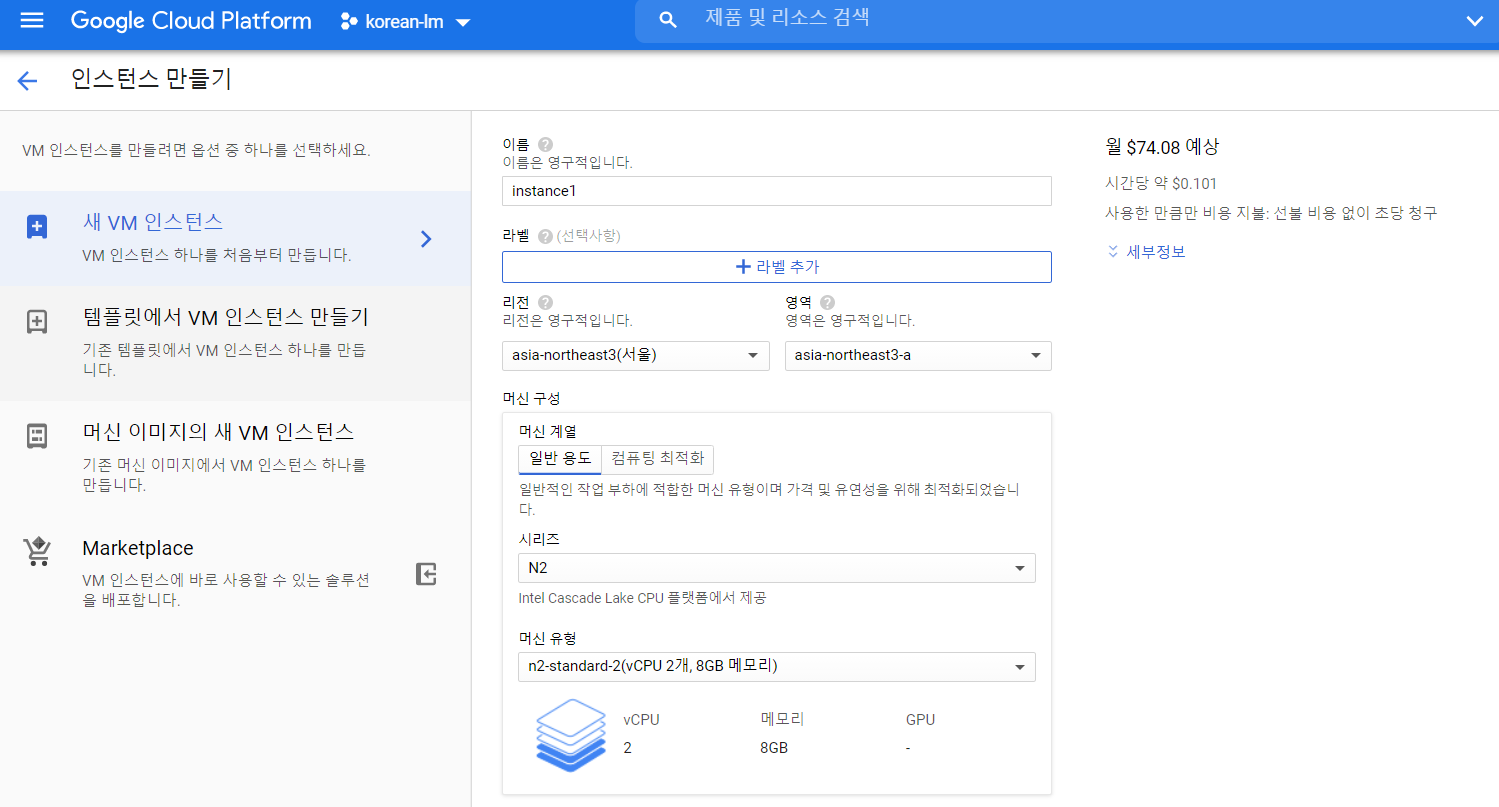The width and height of the screenshot is (1499, 807).
Task: Click the help icon next to 영역
Action: coord(827,302)
